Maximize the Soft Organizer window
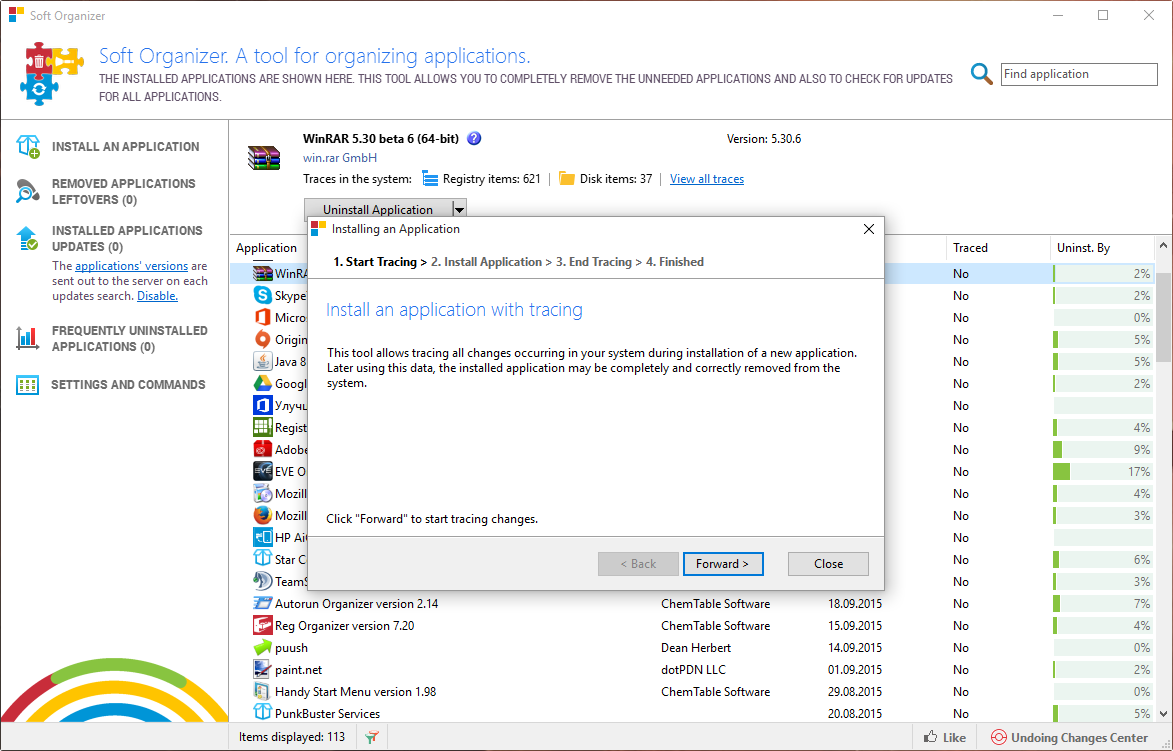Screen dimensions: 1173x751 [x=1103, y=15]
